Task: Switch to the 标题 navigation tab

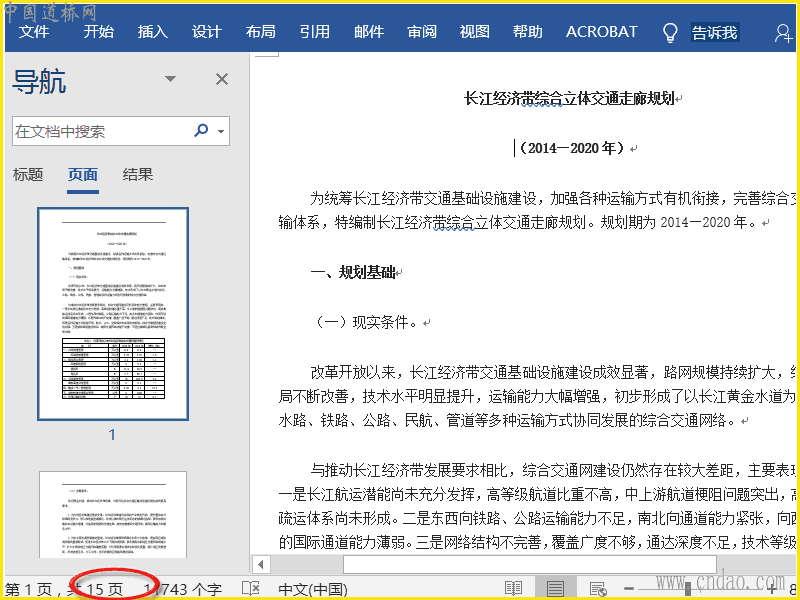Action: [x=28, y=174]
